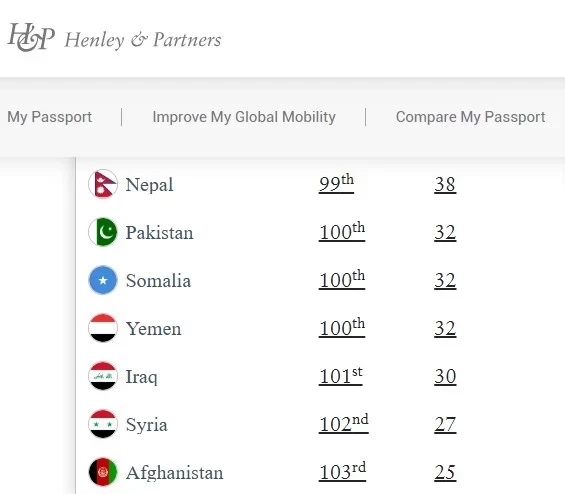
Task: Open Afghanistan's 103rd rank link
Action: pyautogui.click(x=342, y=472)
